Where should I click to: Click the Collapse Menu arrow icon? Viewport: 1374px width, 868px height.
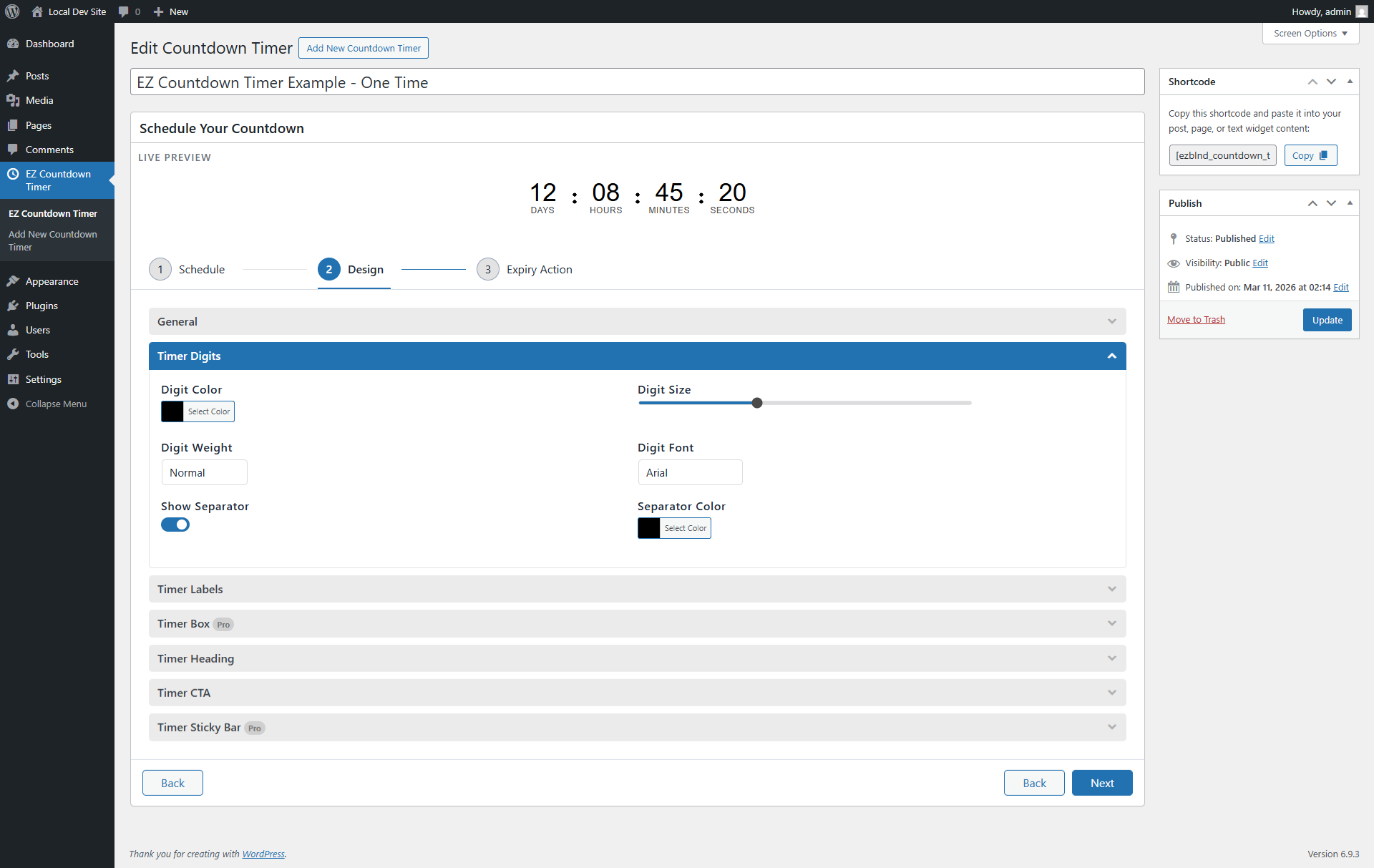pos(13,404)
